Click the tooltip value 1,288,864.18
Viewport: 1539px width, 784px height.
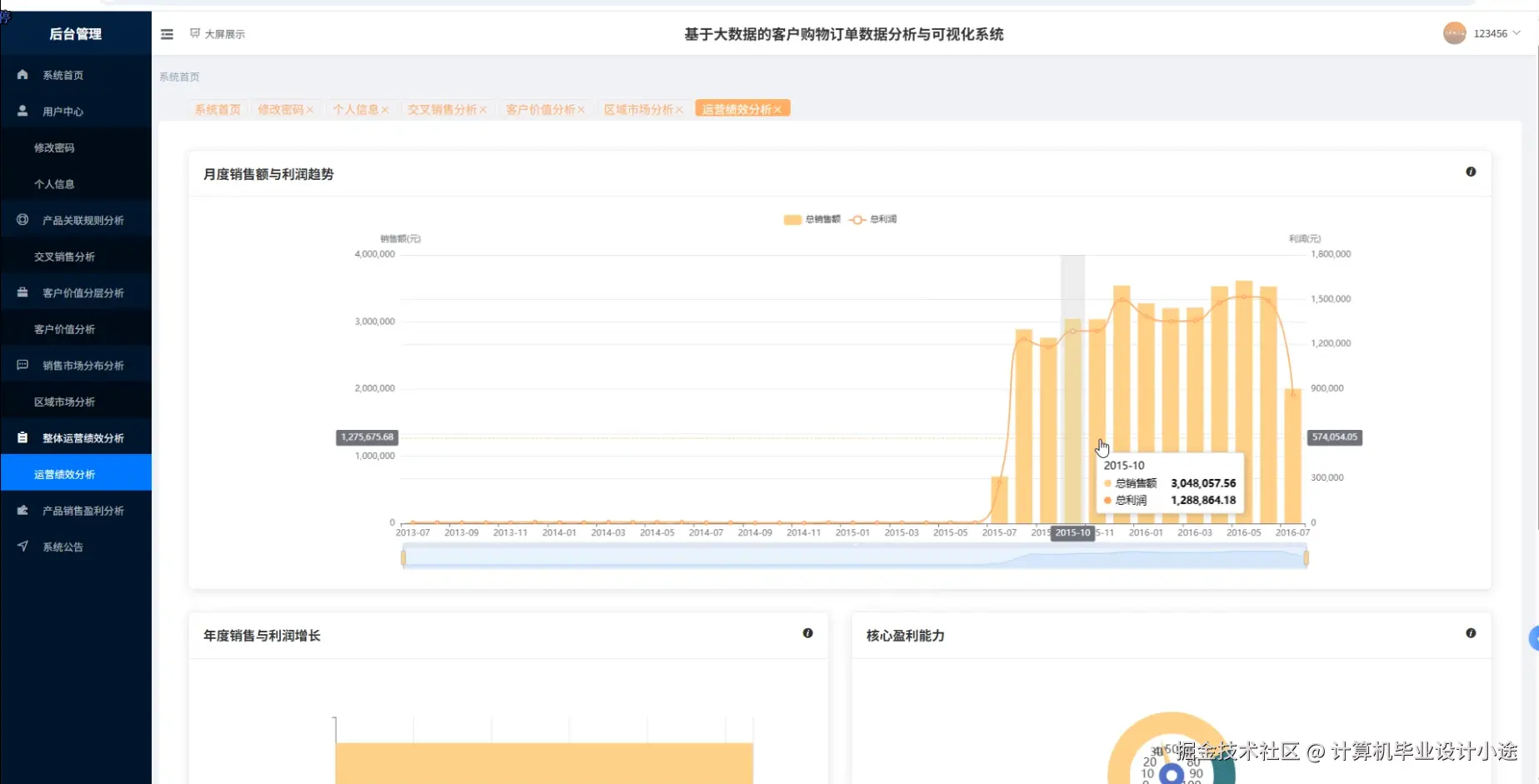pos(1203,501)
